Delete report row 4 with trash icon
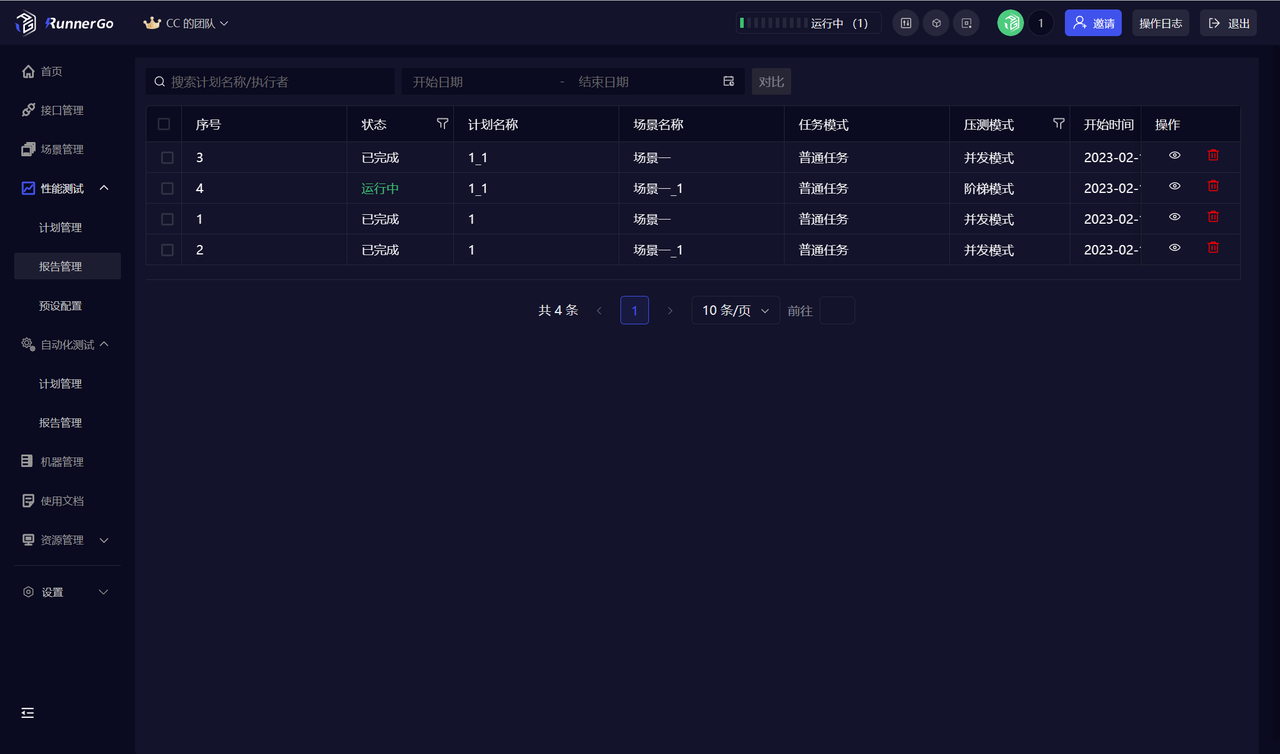 click(x=1213, y=186)
